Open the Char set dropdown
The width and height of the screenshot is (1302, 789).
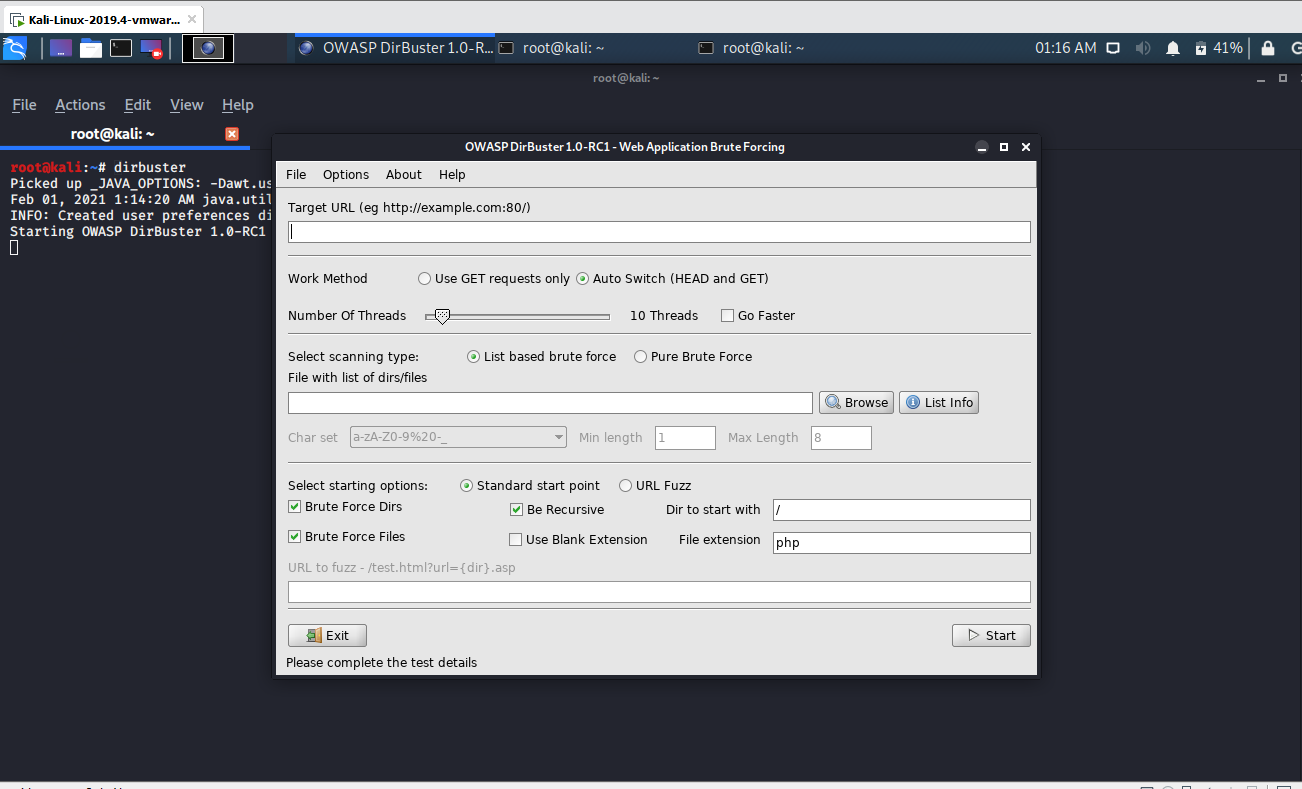pos(459,438)
